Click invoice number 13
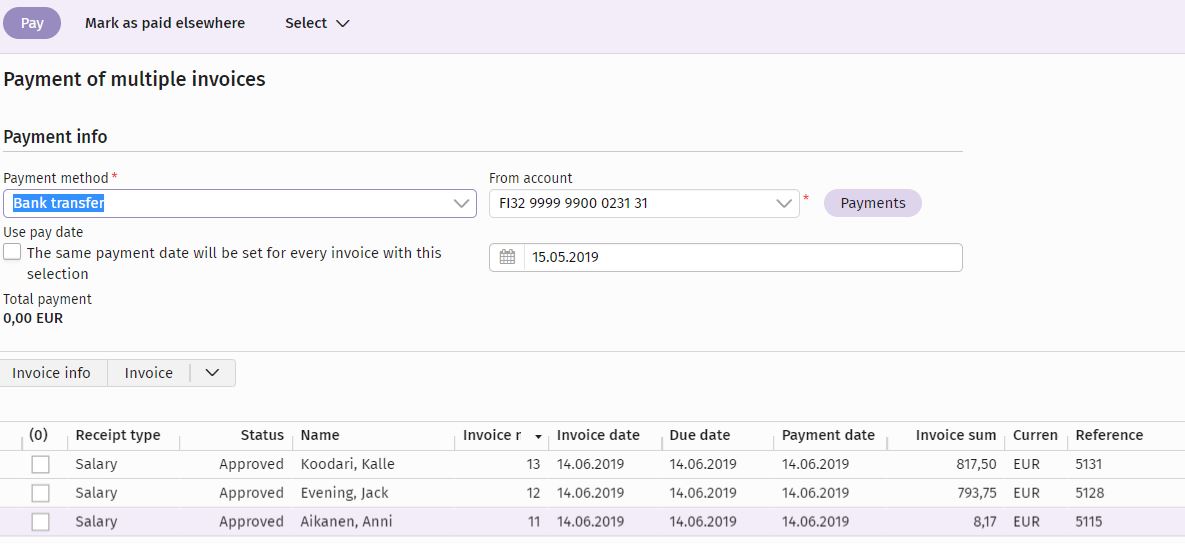Image resolution: width=1185 pixels, height=544 pixels. pyautogui.click(x=534, y=464)
